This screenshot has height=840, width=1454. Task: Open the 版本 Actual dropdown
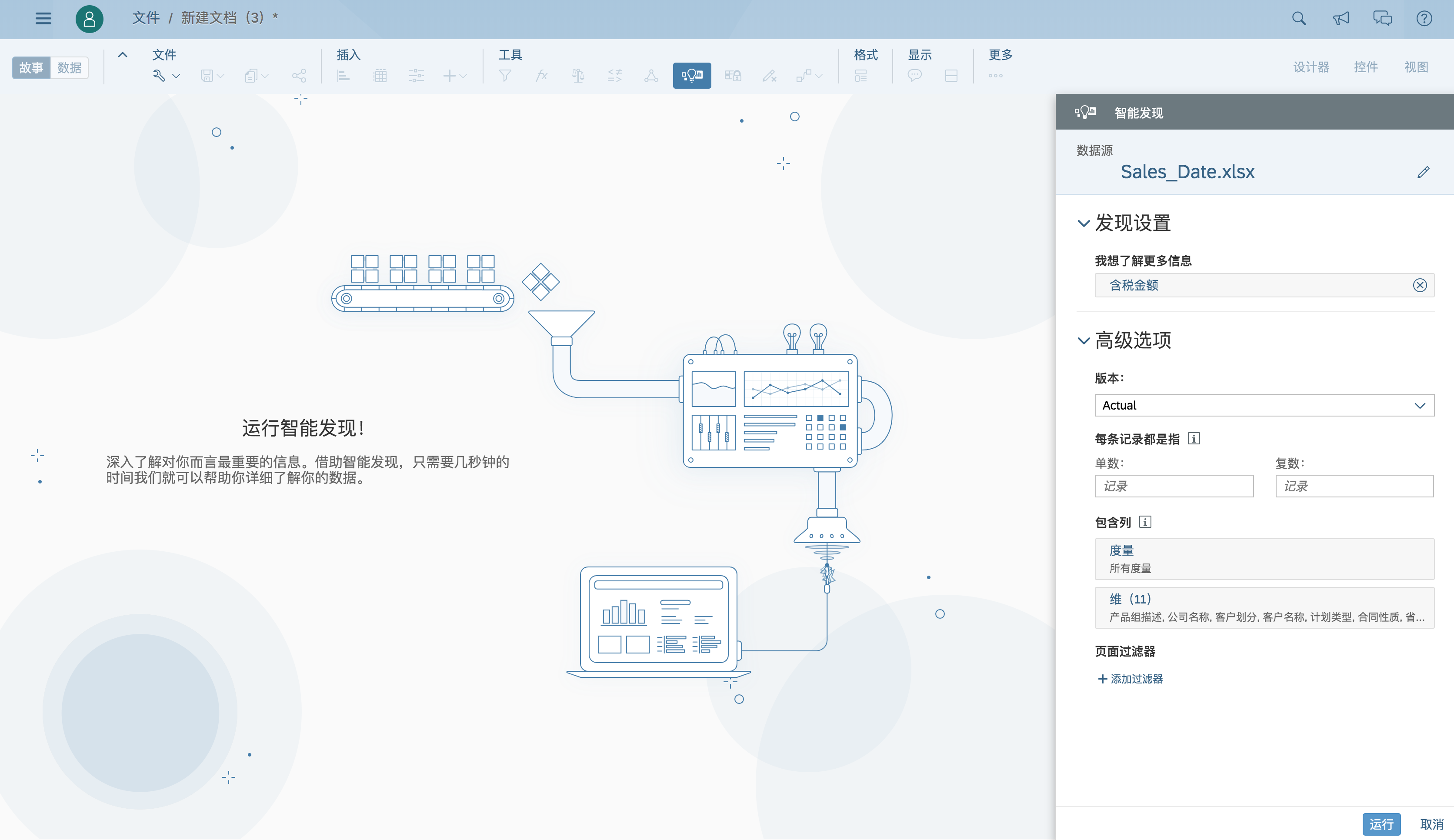point(1264,405)
